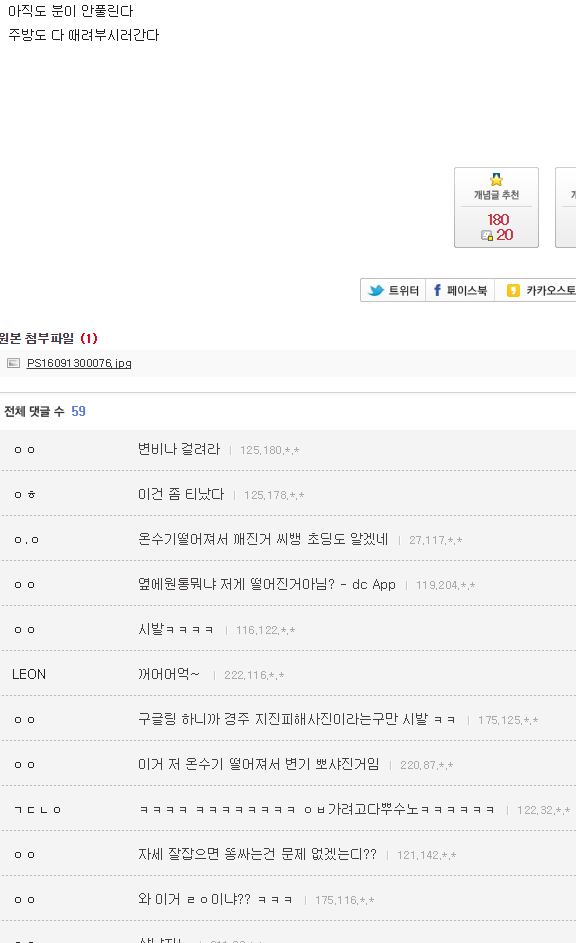Image resolution: width=576 pixels, height=943 pixels.
Task: Click commenter nickname ㄱㄷㄴㅇ
Action: coord(37,810)
